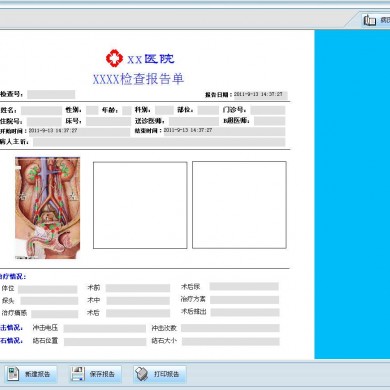This screenshot has width=390, height=390.
Task: Click the 性别 gender field
Action: pyautogui.click(x=92, y=110)
